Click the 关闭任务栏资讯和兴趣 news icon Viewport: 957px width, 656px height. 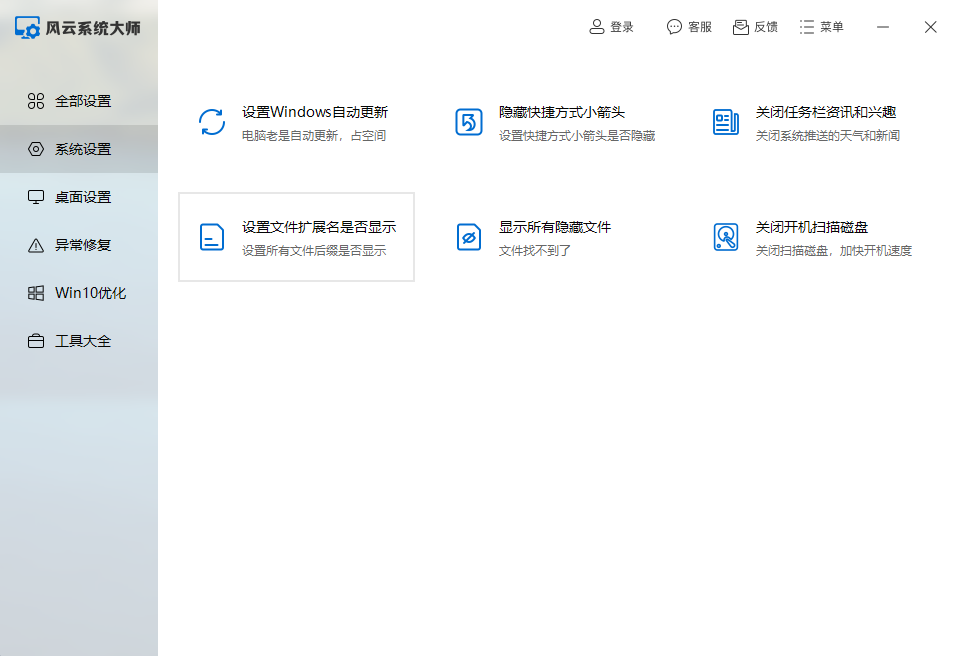coord(725,121)
